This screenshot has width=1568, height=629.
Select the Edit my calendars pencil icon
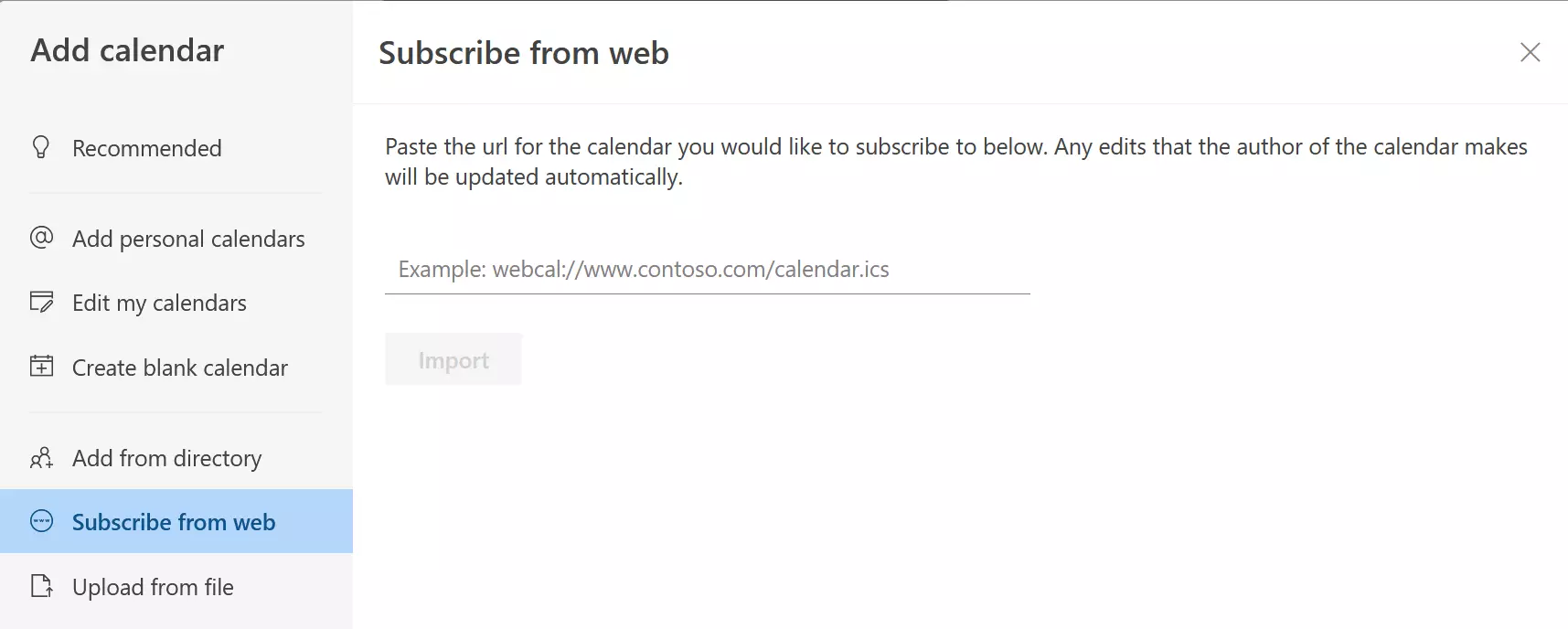41,303
